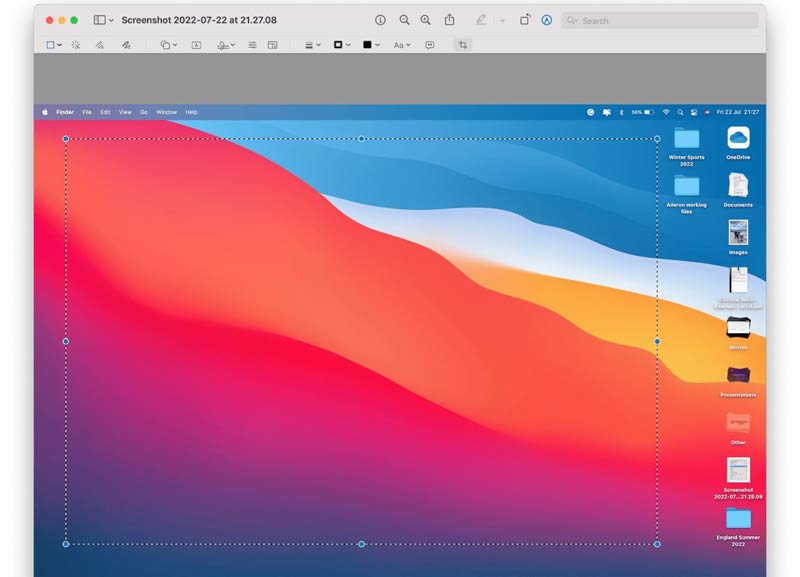Show the Inspector info panel
Screen dimensions: 800x577
[380, 20]
